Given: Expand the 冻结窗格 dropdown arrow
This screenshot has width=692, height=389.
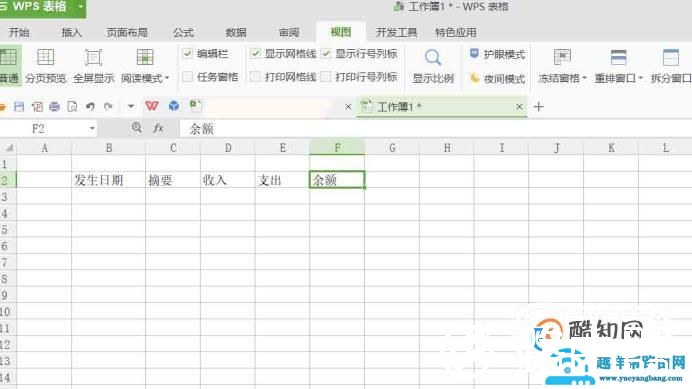Looking at the screenshot, I should [x=584, y=78].
